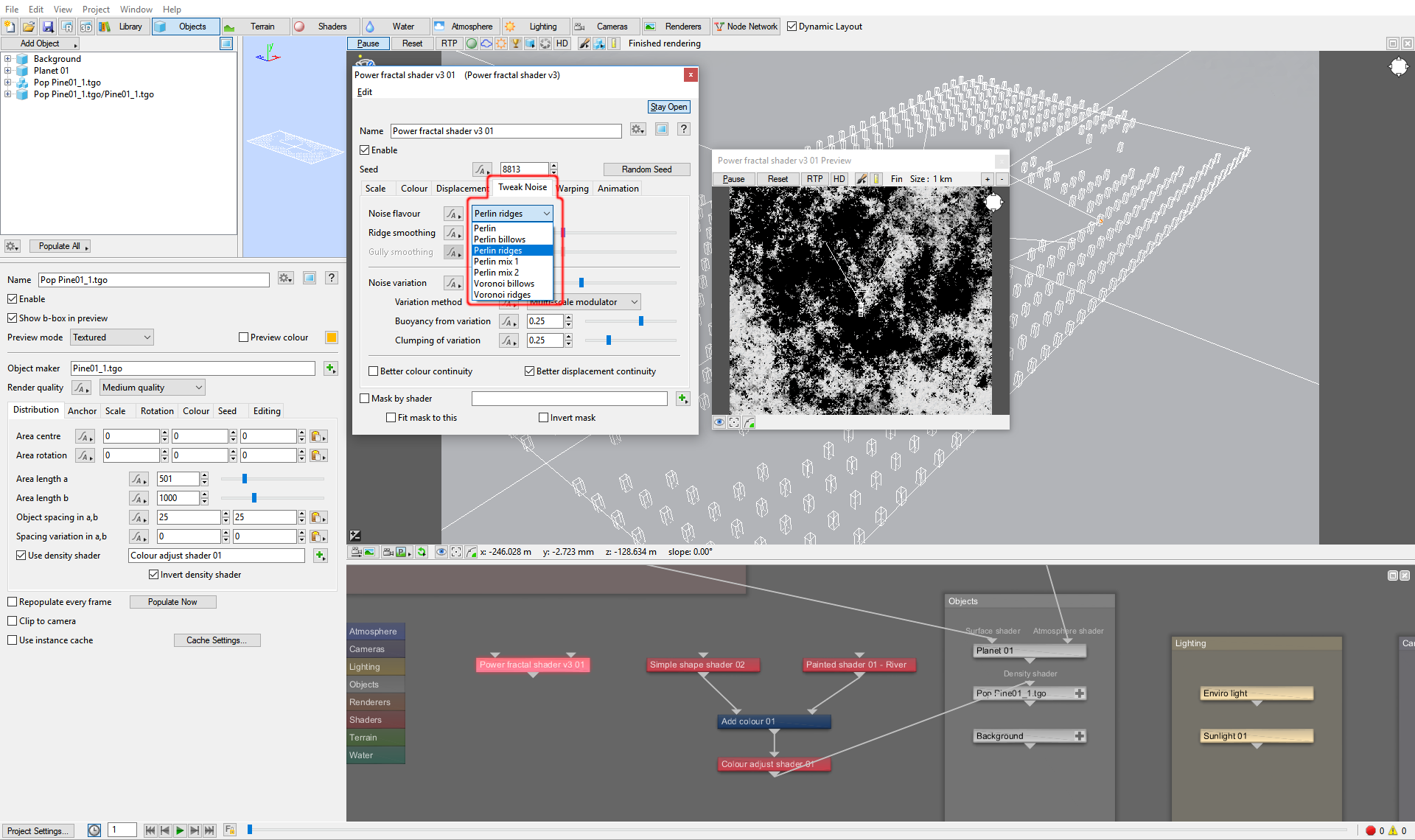This screenshot has height=840, width=1415.
Task: Toggle atmosphere cloud icon in preview toolbar
Action: coord(486,43)
